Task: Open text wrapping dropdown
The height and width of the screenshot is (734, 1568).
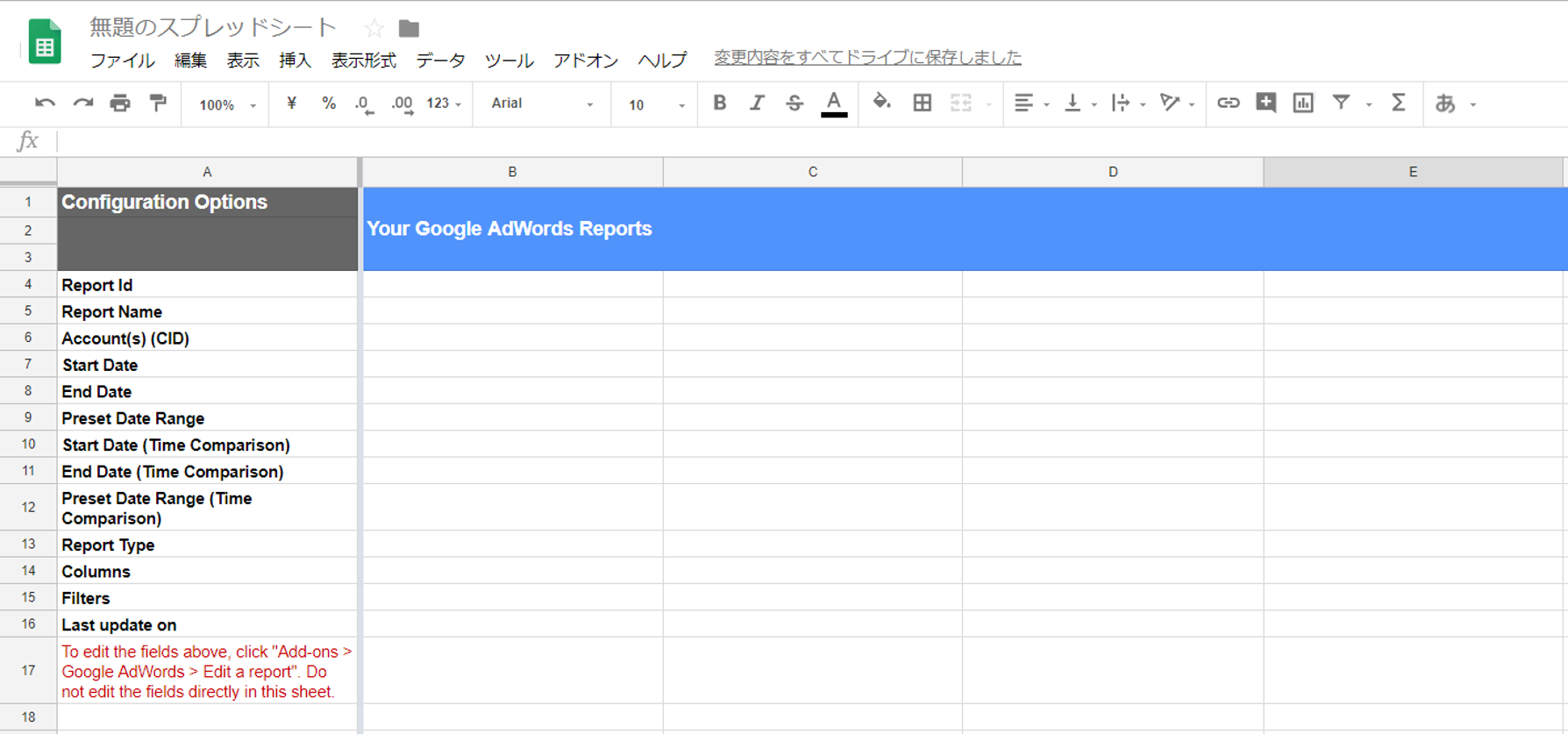Action: pyautogui.click(x=1129, y=103)
